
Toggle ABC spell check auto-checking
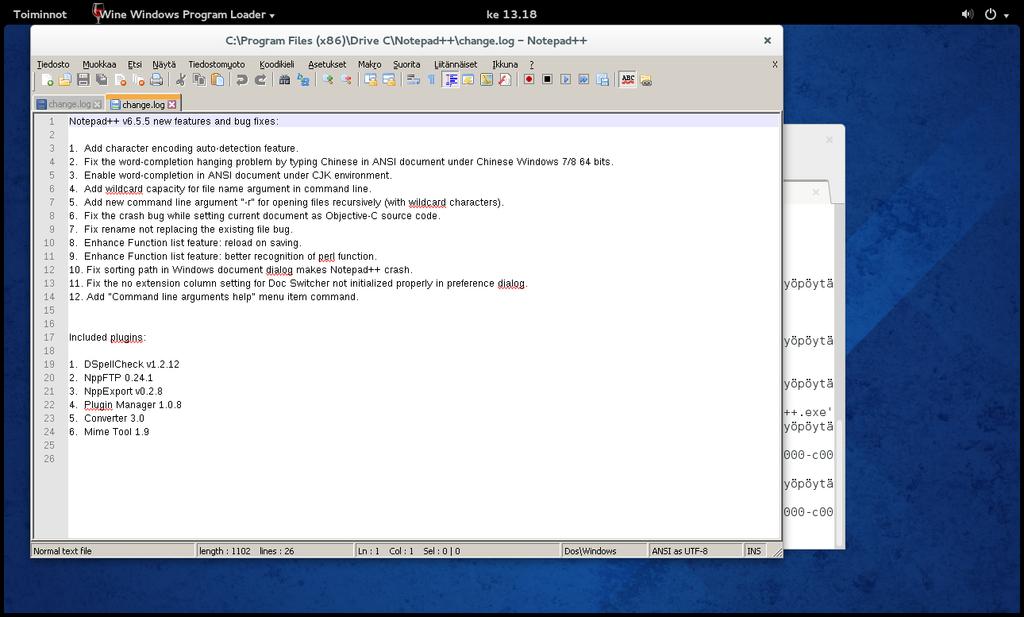(628, 80)
